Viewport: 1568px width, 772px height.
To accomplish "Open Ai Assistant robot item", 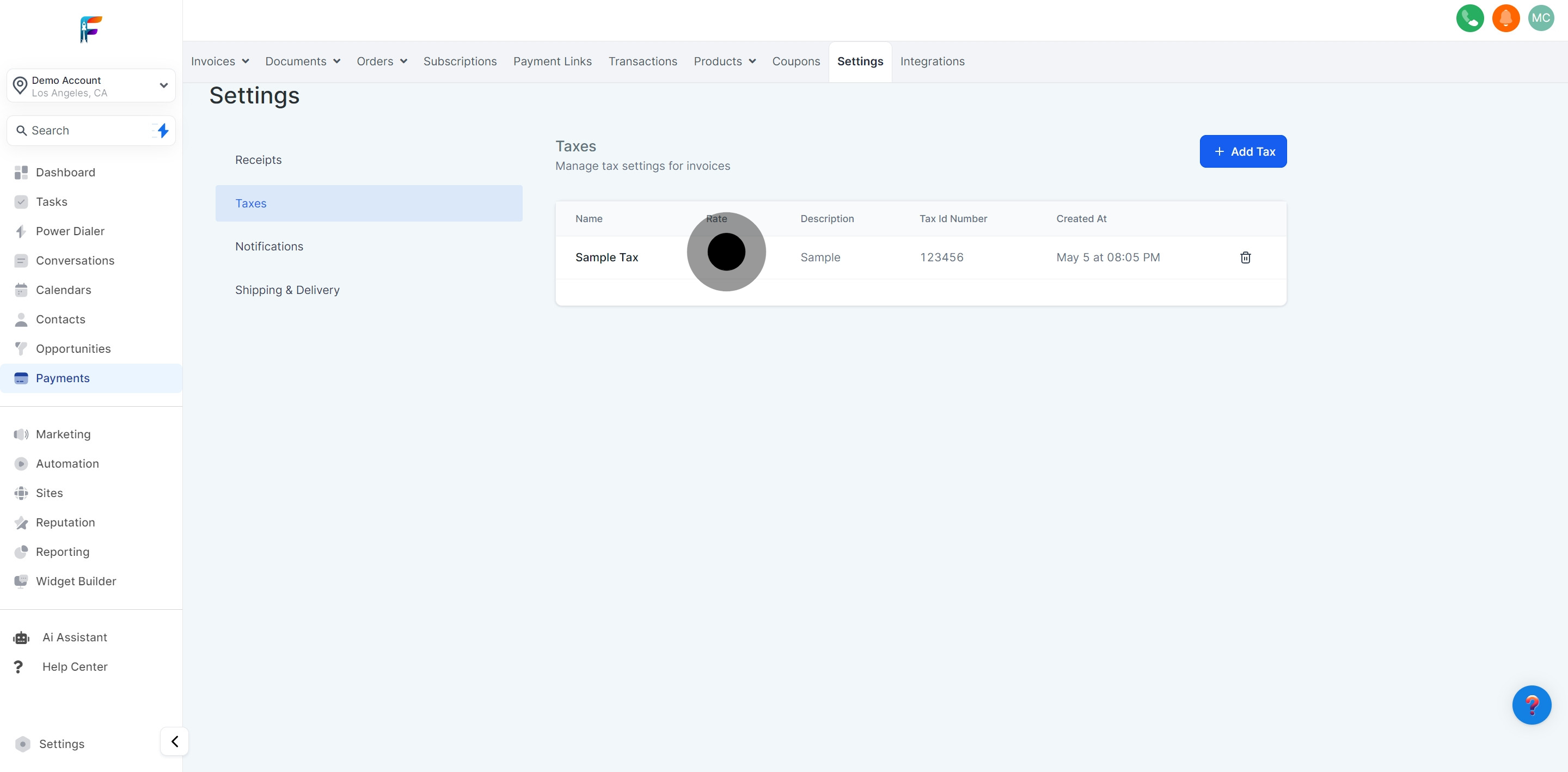I will [74, 638].
